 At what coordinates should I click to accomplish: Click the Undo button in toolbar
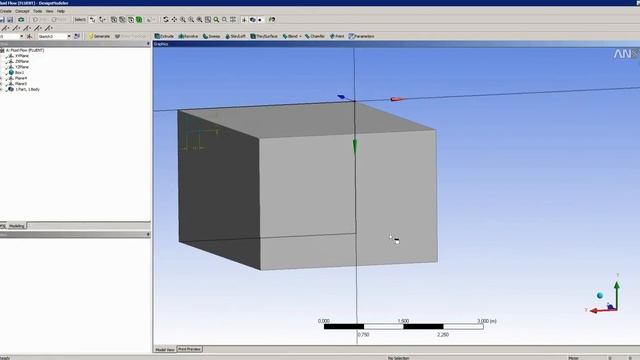pyautogui.click(x=40, y=20)
